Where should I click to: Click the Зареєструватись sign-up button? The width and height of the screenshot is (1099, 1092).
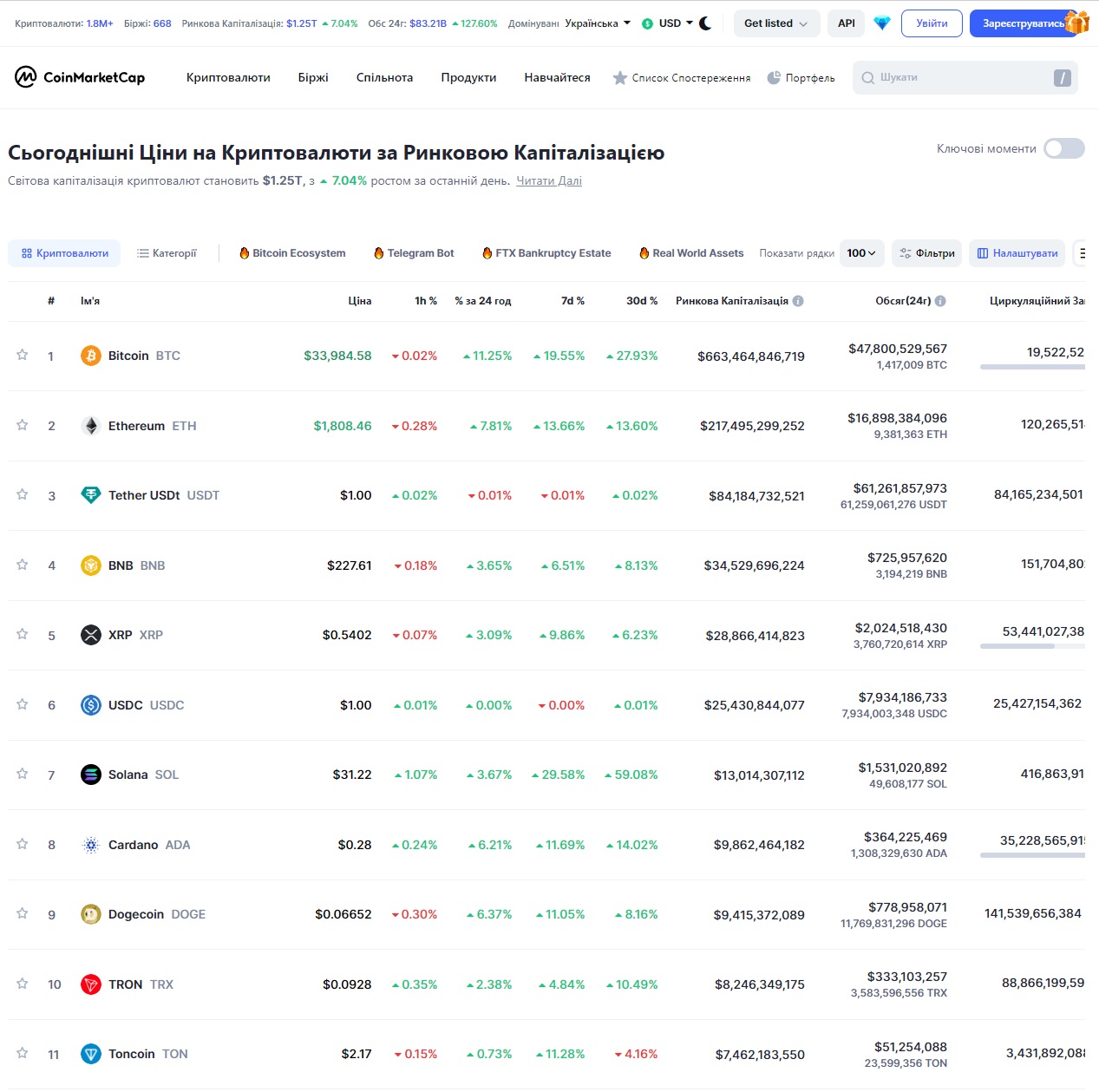(1024, 23)
